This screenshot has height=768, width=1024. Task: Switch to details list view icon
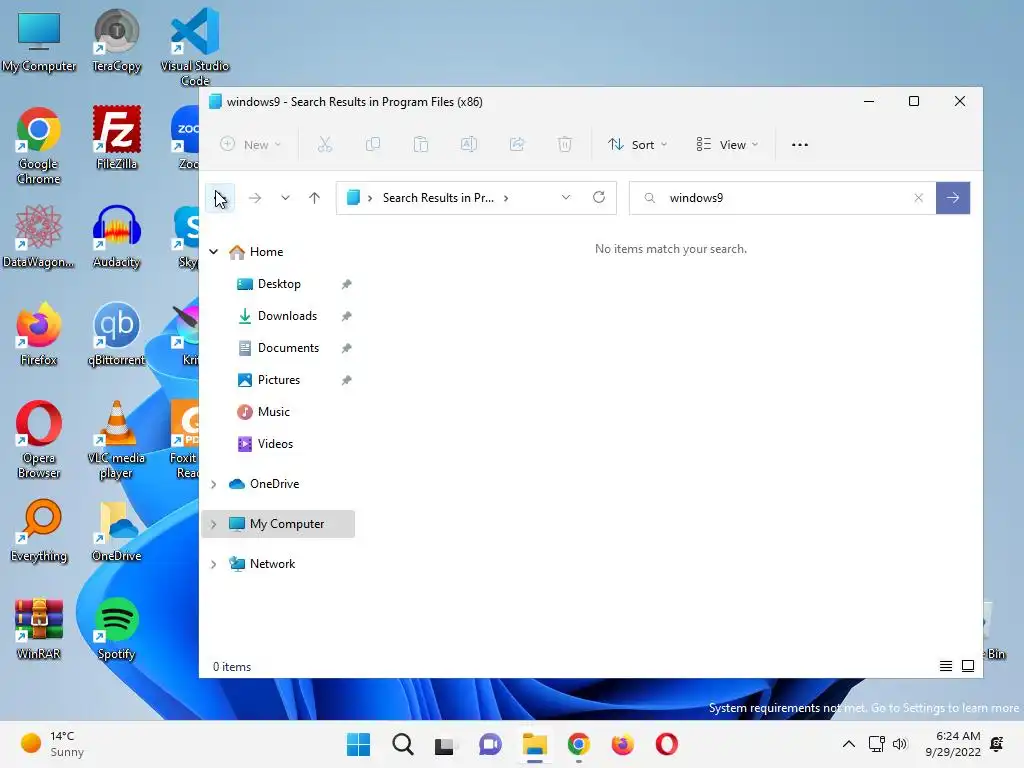[946, 666]
